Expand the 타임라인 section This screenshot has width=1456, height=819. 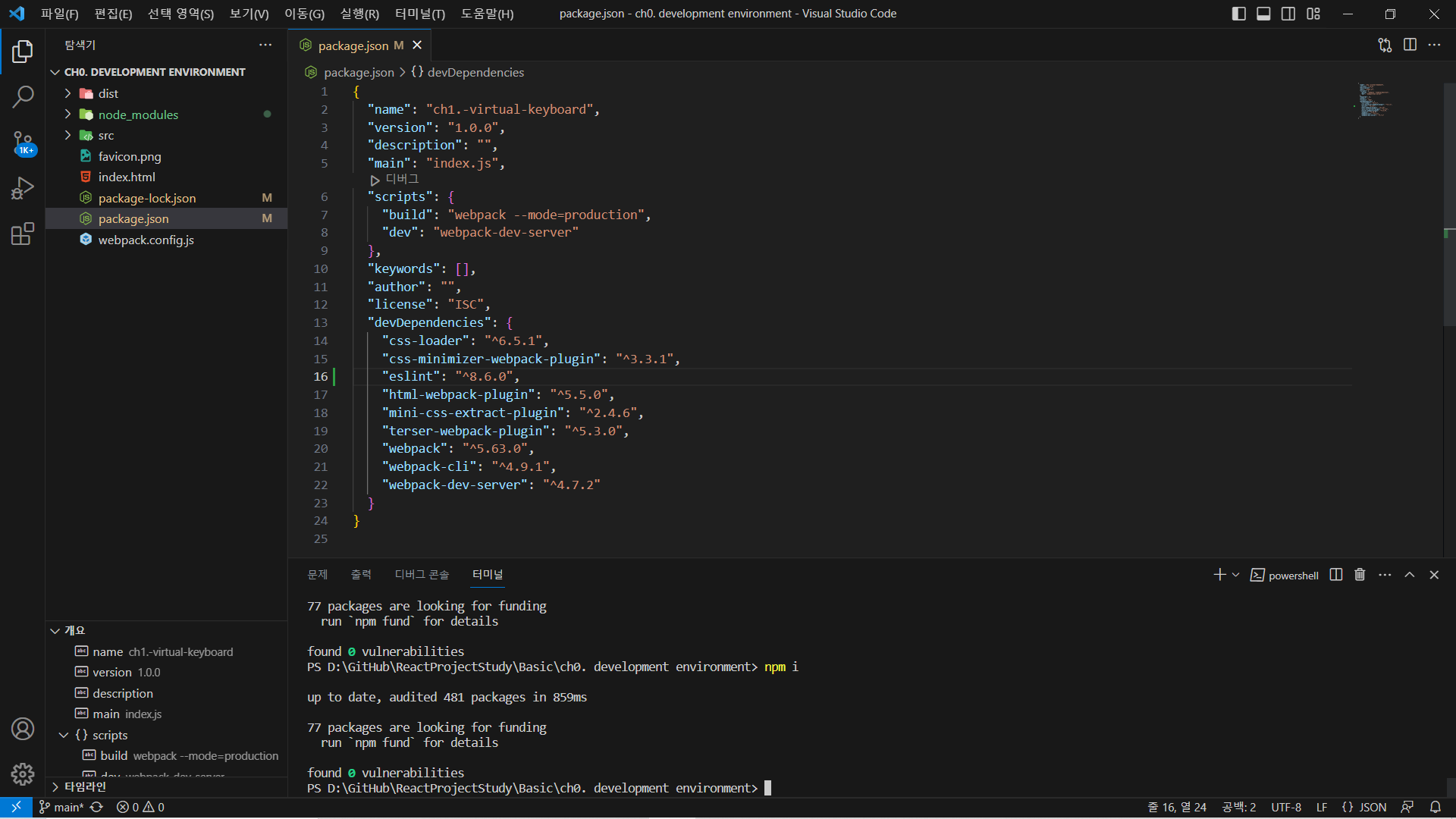85,786
